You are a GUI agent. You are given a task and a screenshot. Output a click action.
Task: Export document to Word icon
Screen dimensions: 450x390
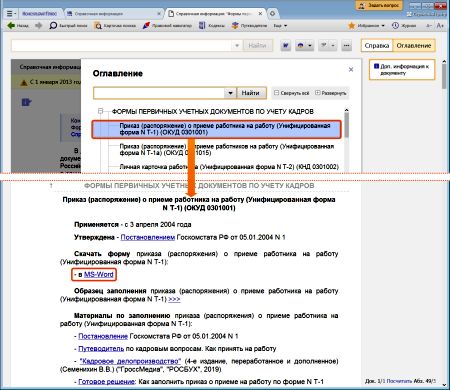pos(285,45)
